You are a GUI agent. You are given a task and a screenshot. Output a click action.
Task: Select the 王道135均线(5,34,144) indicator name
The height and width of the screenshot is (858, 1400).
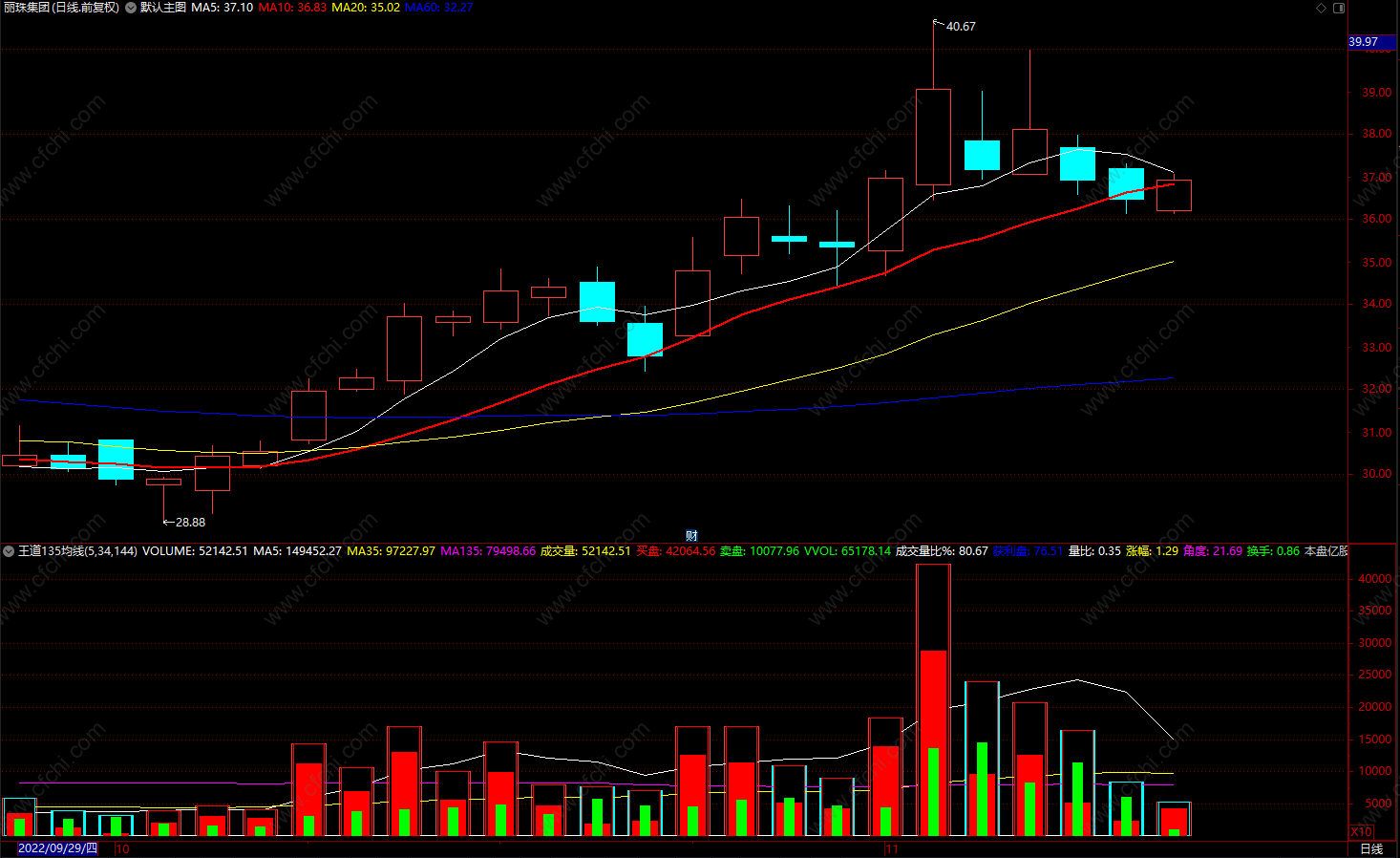point(77,551)
